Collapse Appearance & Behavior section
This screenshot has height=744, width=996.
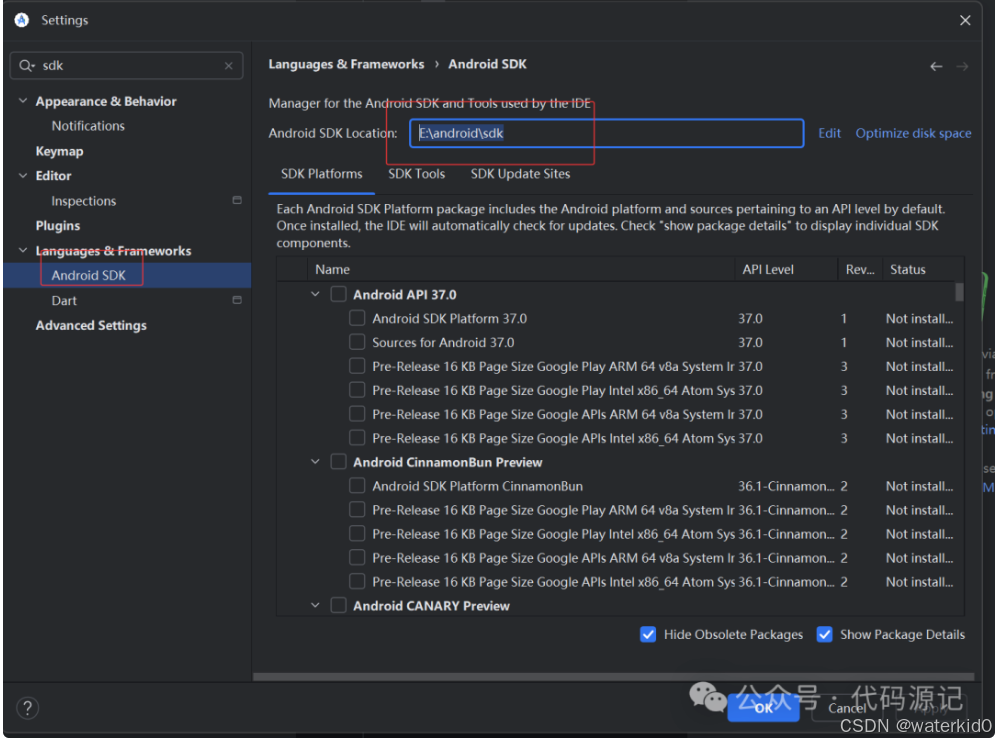tap(23, 101)
